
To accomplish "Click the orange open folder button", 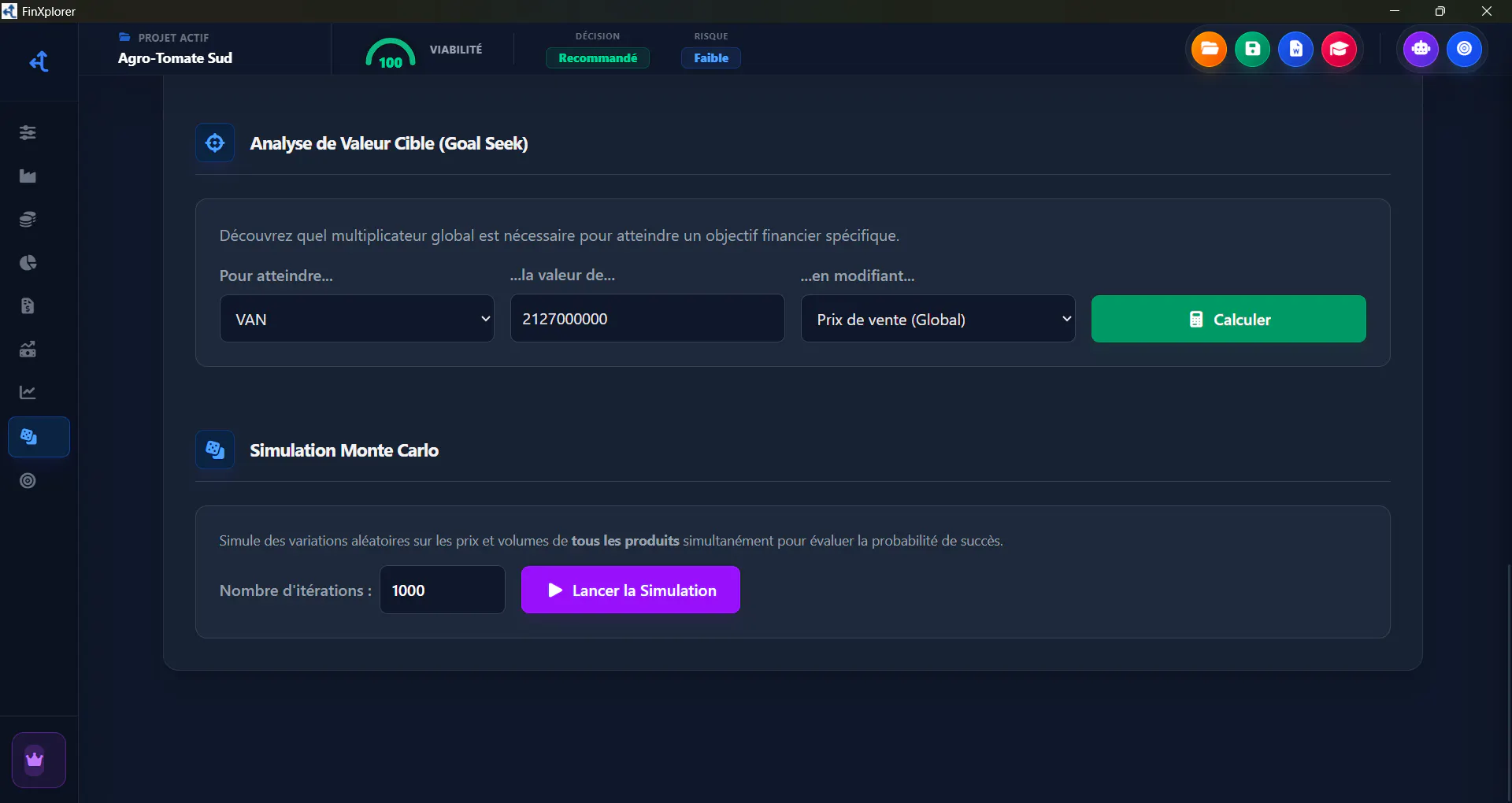I will point(1209,49).
